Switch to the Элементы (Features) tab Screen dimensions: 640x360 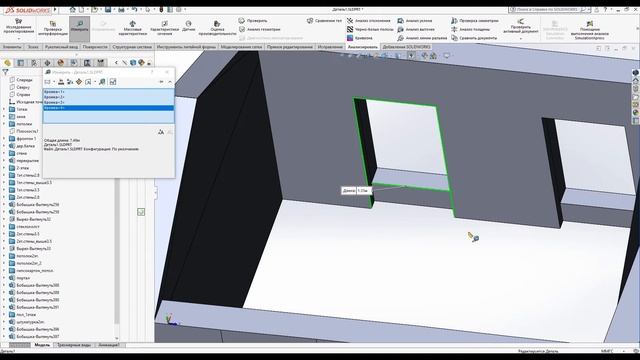point(12,47)
